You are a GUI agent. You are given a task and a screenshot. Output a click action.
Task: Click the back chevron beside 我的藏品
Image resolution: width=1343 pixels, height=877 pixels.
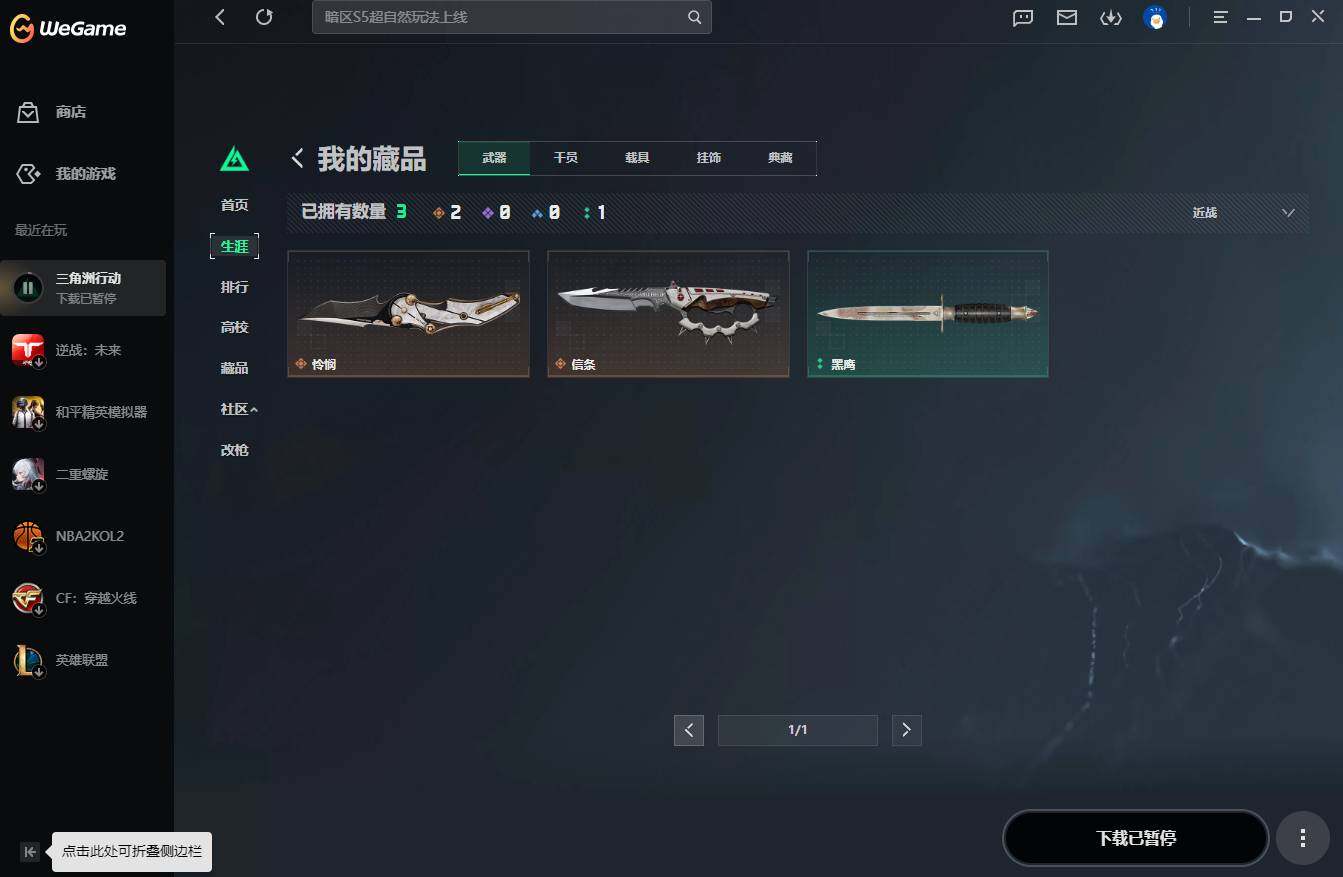point(297,158)
